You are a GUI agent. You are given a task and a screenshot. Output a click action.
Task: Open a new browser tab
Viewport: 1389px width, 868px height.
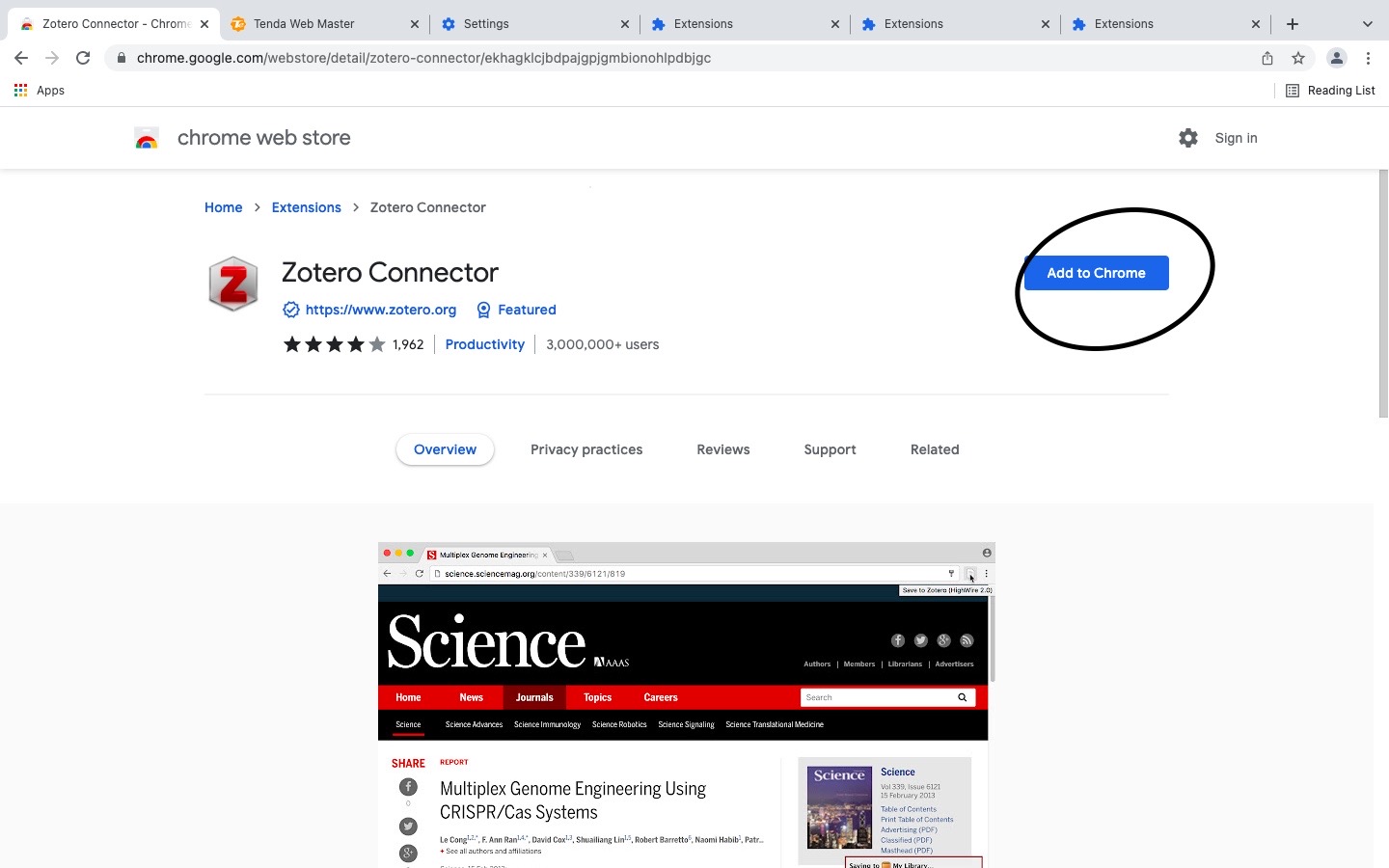click(1293, 24)
